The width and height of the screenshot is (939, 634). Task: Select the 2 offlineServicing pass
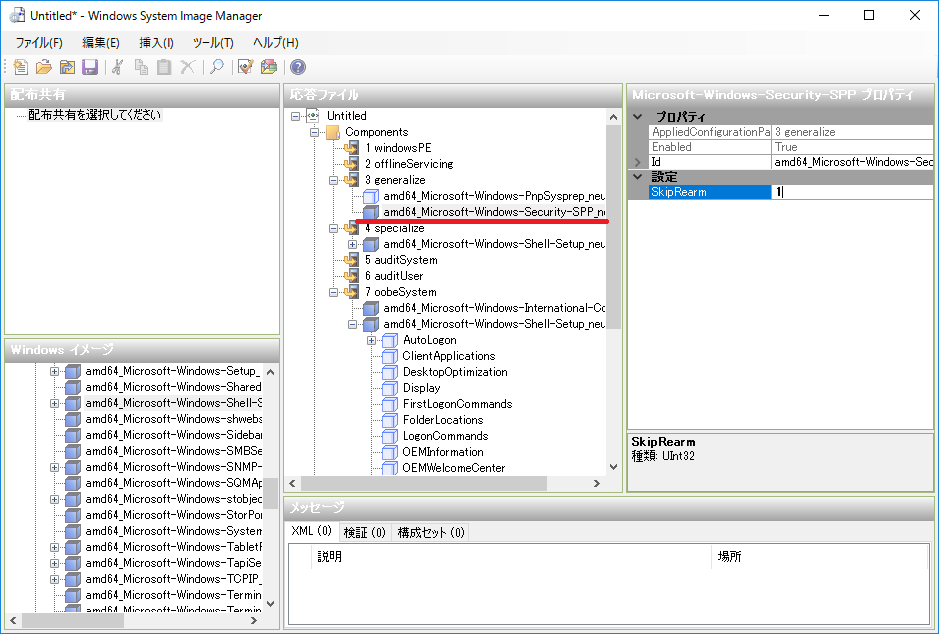(x=409, y=164)
